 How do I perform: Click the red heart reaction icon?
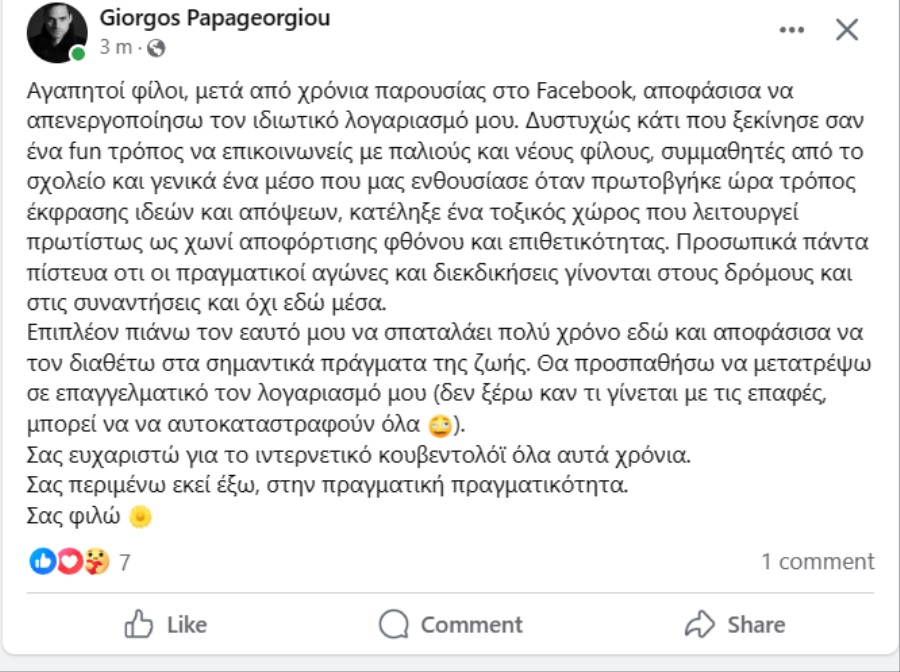click(x=68, y=562)
